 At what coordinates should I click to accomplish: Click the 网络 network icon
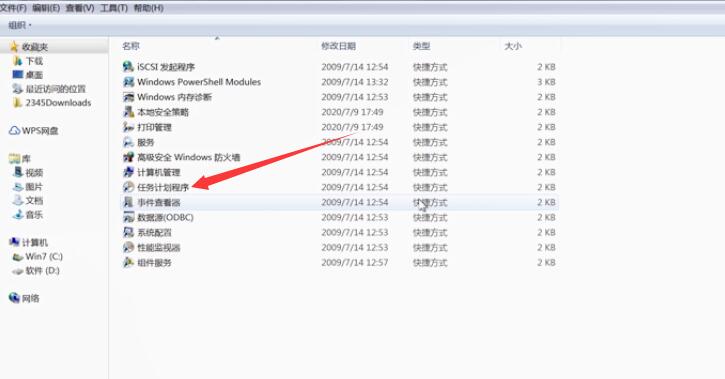pos(14,298)
